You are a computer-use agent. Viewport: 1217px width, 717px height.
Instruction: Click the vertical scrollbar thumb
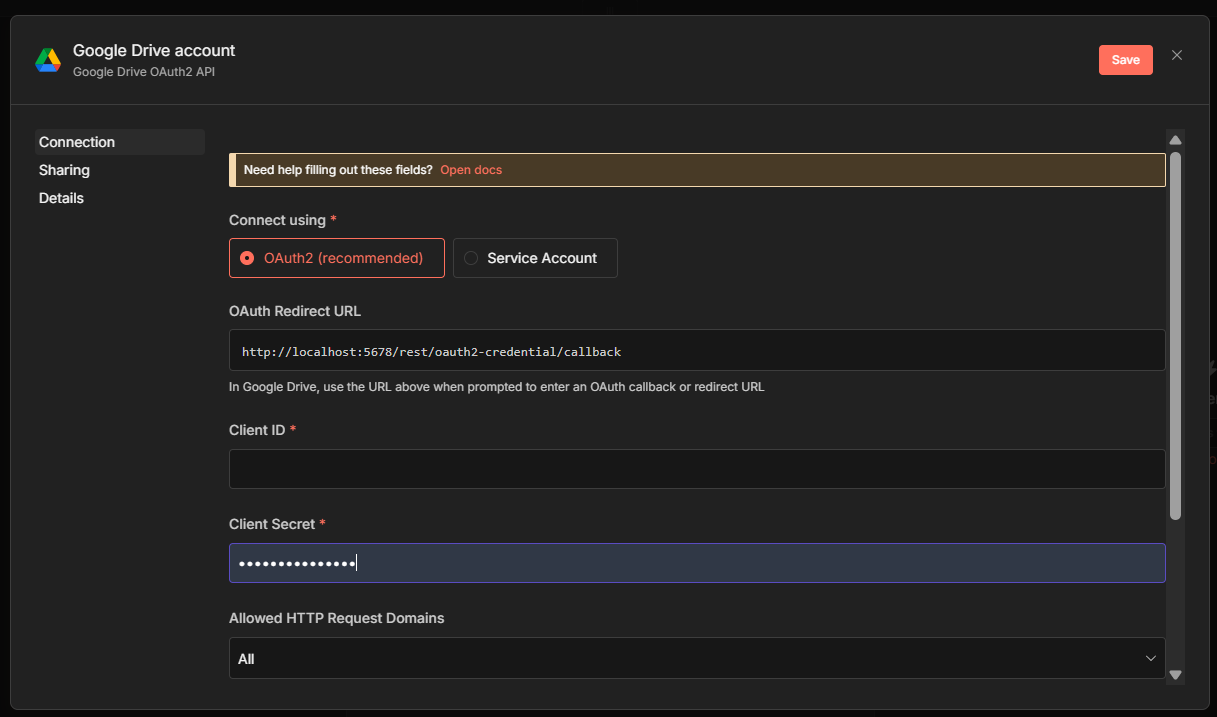[1175, 335]
